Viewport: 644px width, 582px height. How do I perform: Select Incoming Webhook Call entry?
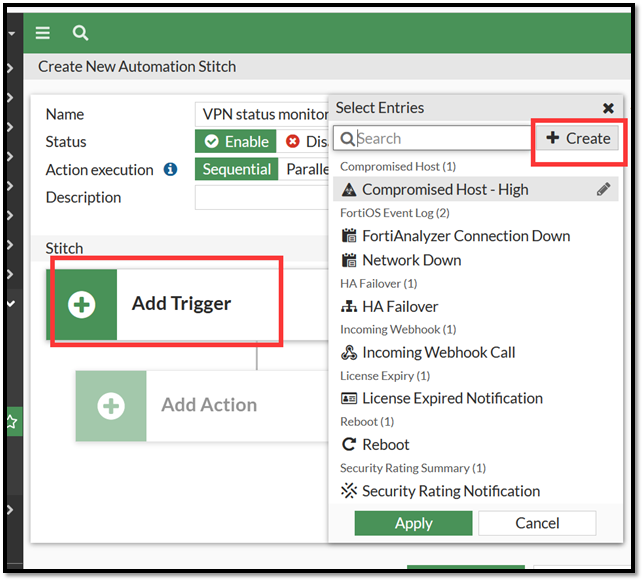[x=475, y=352]
